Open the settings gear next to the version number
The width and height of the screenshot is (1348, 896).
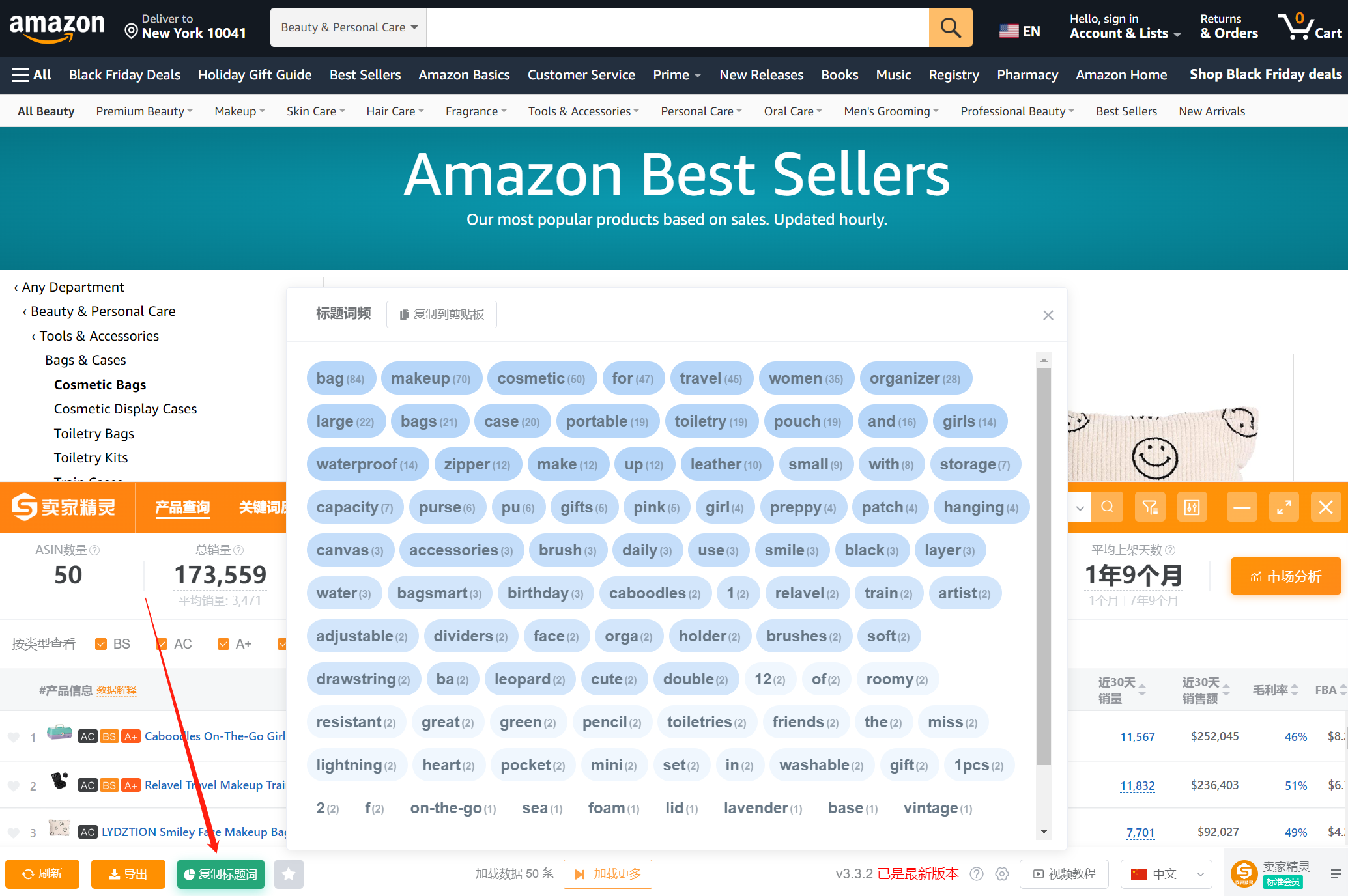pos(1002,874)
